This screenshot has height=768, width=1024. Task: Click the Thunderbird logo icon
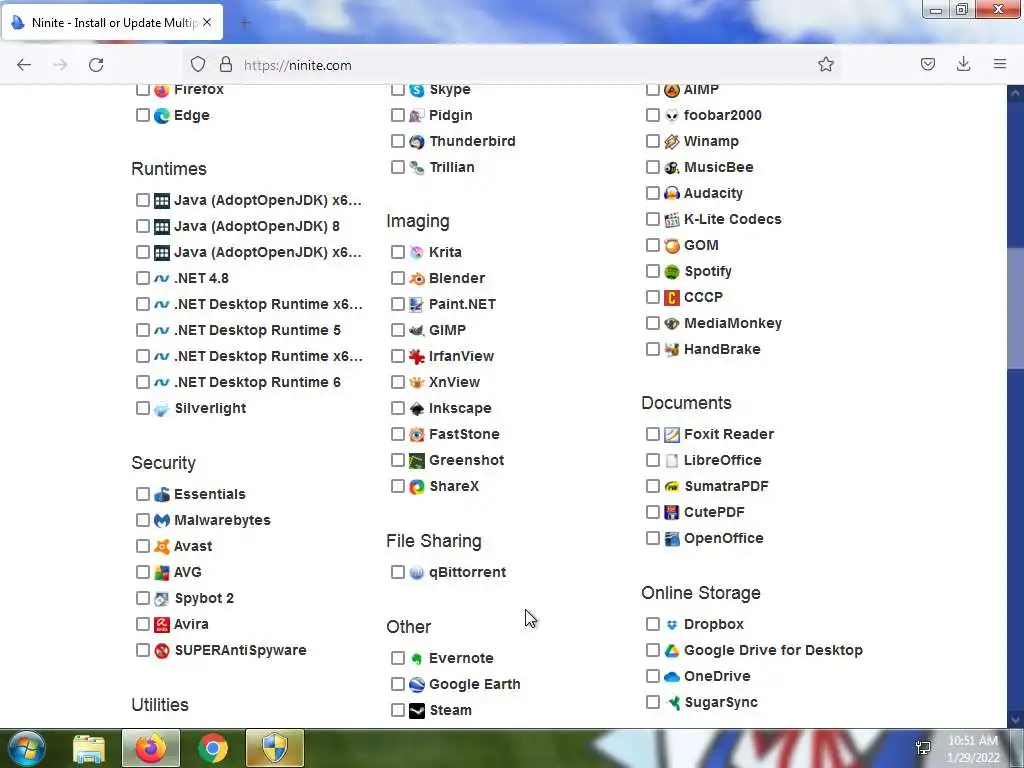click(x=417, y=142)
